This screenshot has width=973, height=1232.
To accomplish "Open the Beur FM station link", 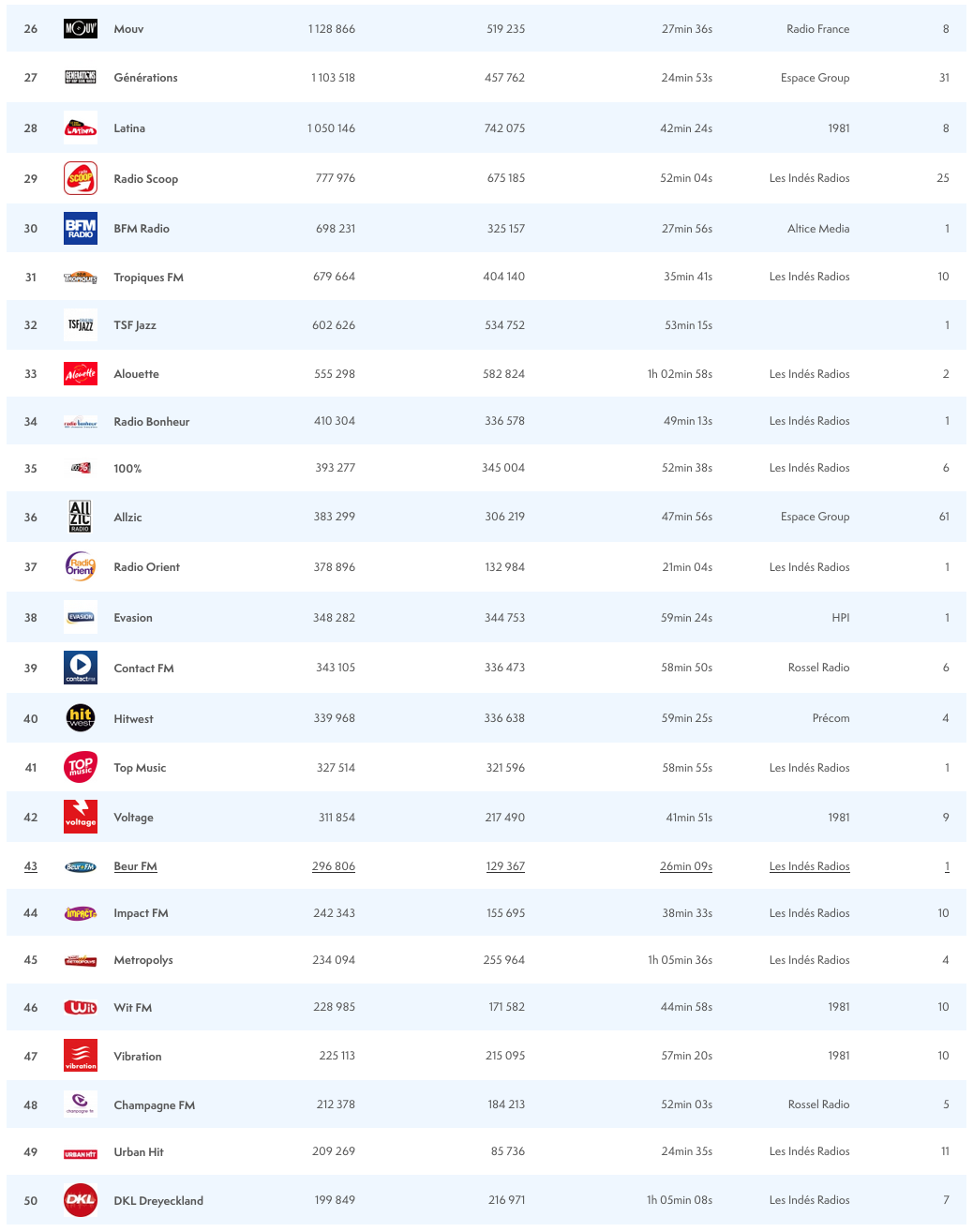I will pos(135,866).
